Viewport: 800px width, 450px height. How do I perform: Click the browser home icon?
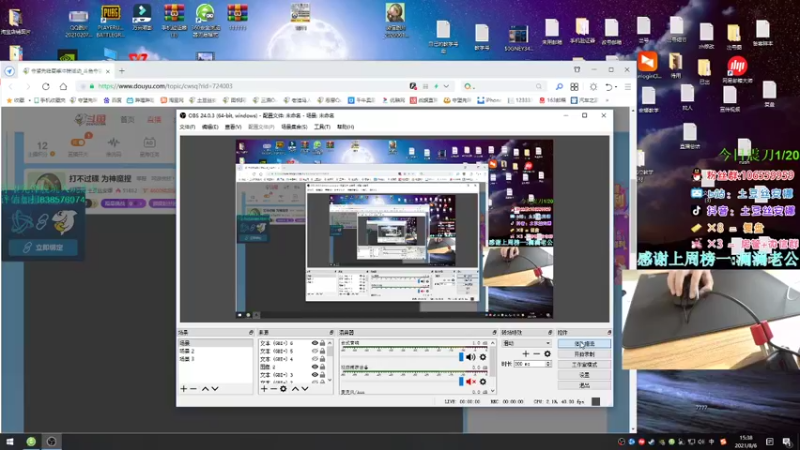63,86
